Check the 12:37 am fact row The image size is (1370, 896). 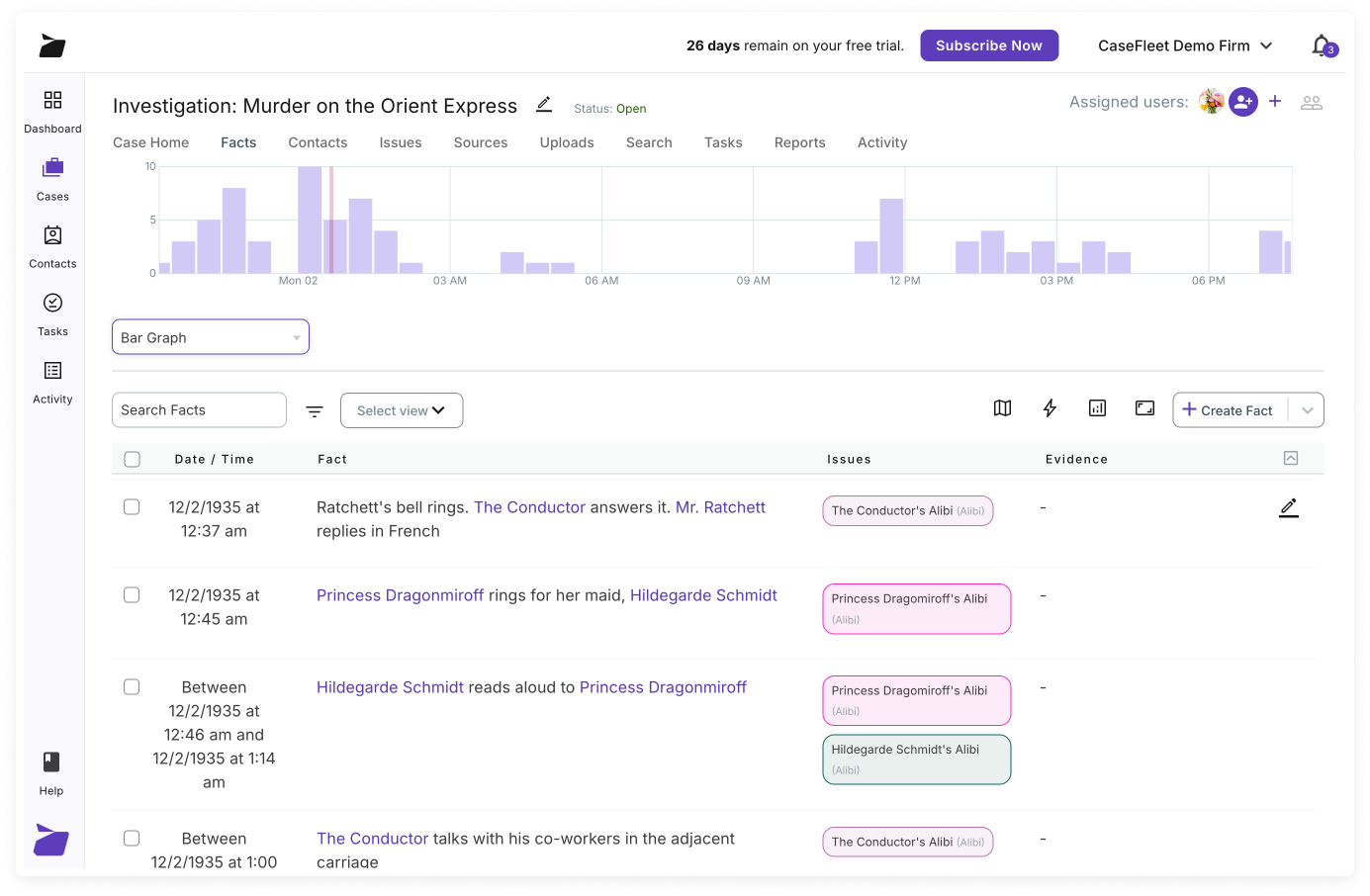coord(132,507)
